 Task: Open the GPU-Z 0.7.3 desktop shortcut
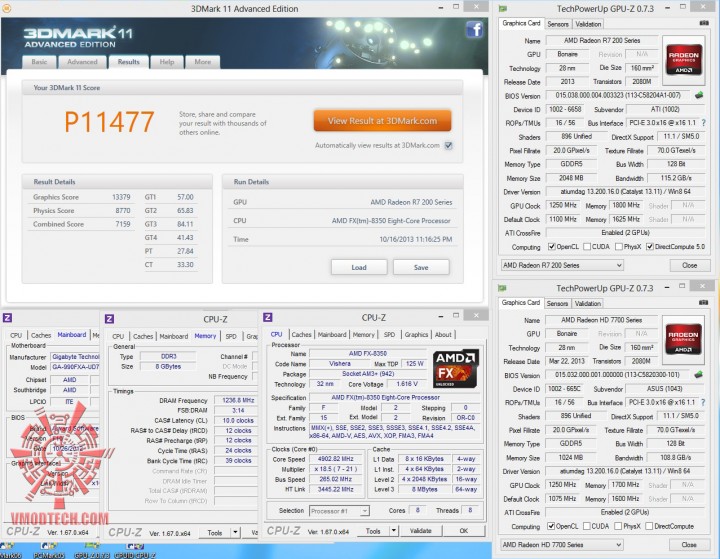click(x=92, y=551)
